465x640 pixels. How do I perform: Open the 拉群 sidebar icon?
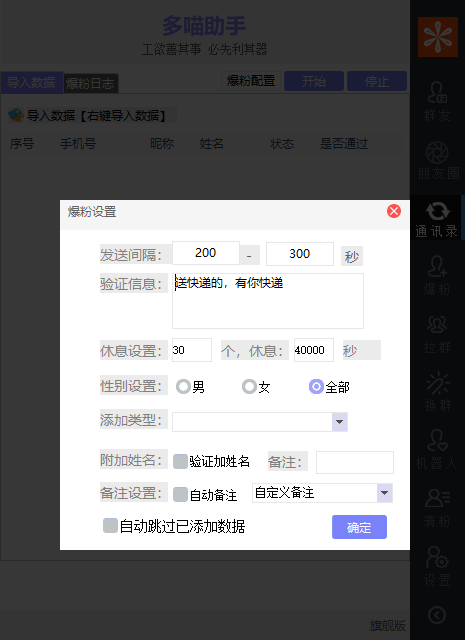tap(437, 335)
